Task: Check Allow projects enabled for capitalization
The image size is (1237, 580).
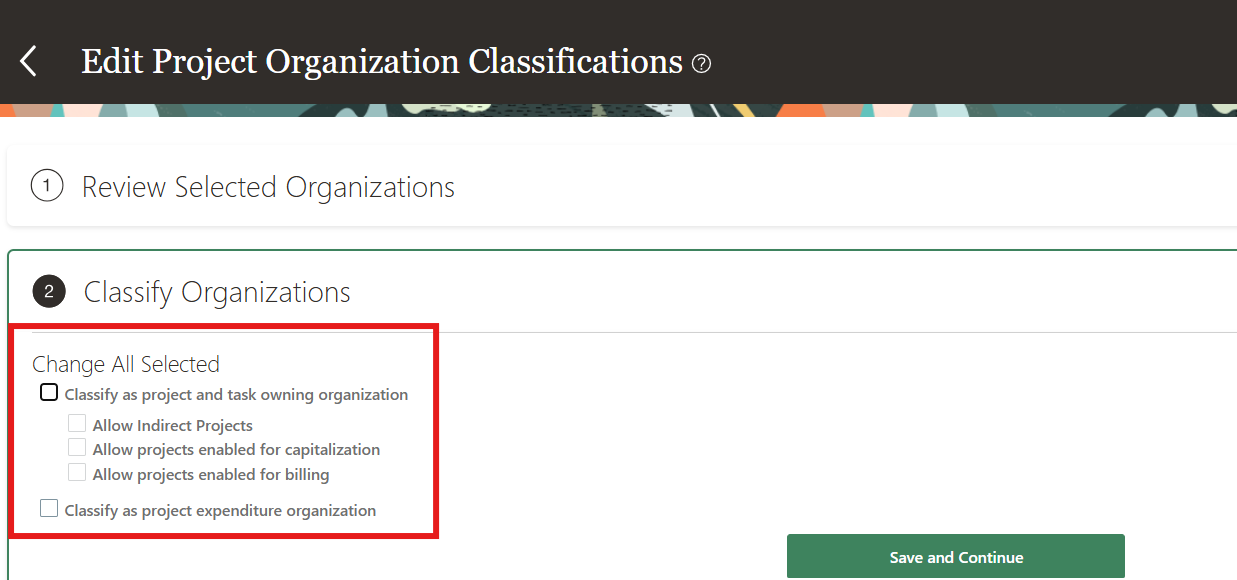Action: (77, 447)
